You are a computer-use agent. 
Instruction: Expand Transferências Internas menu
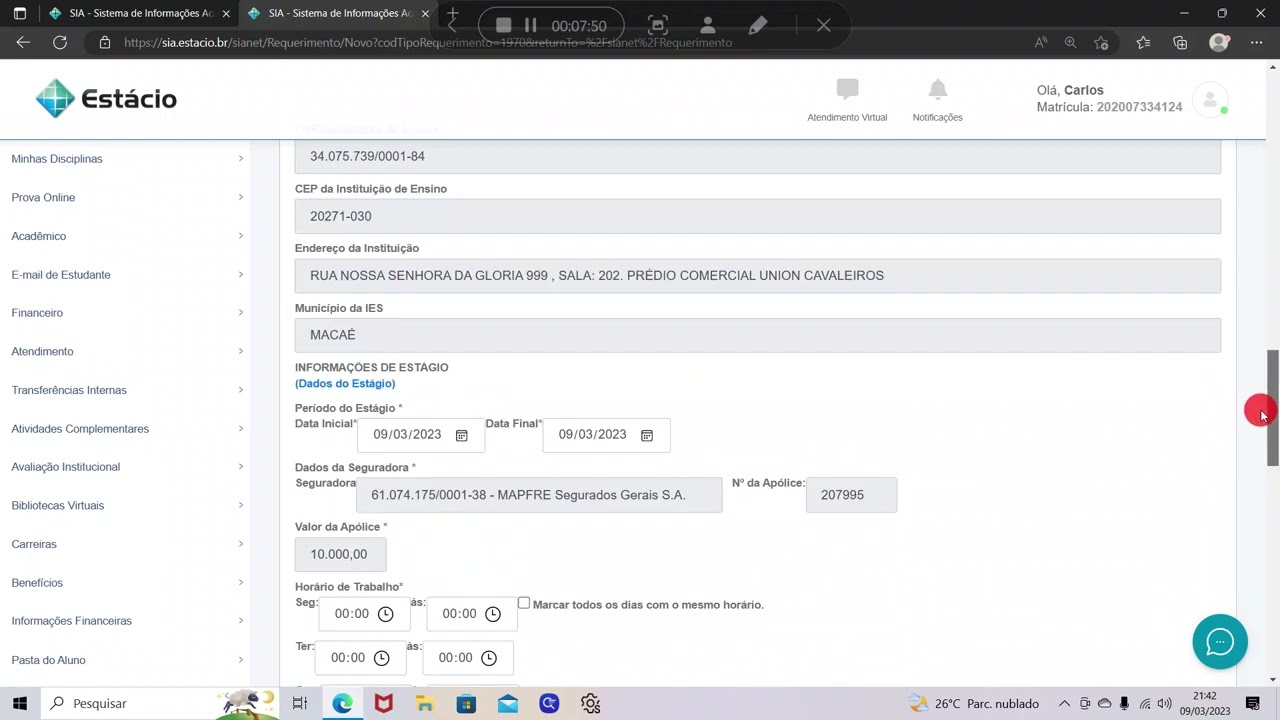pos(127,390)
